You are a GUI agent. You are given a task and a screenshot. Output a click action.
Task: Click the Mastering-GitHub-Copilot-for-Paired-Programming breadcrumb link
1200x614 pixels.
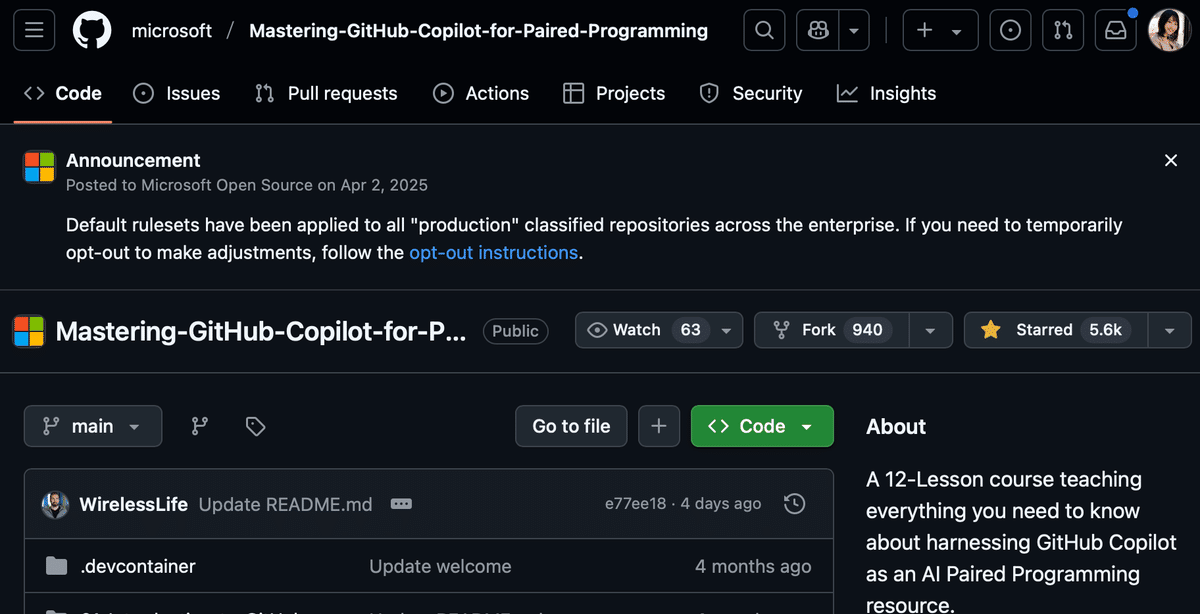tap(478, 31)
